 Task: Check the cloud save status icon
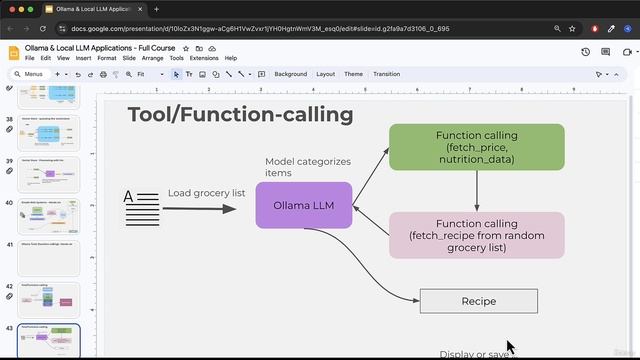click(212, 49)
